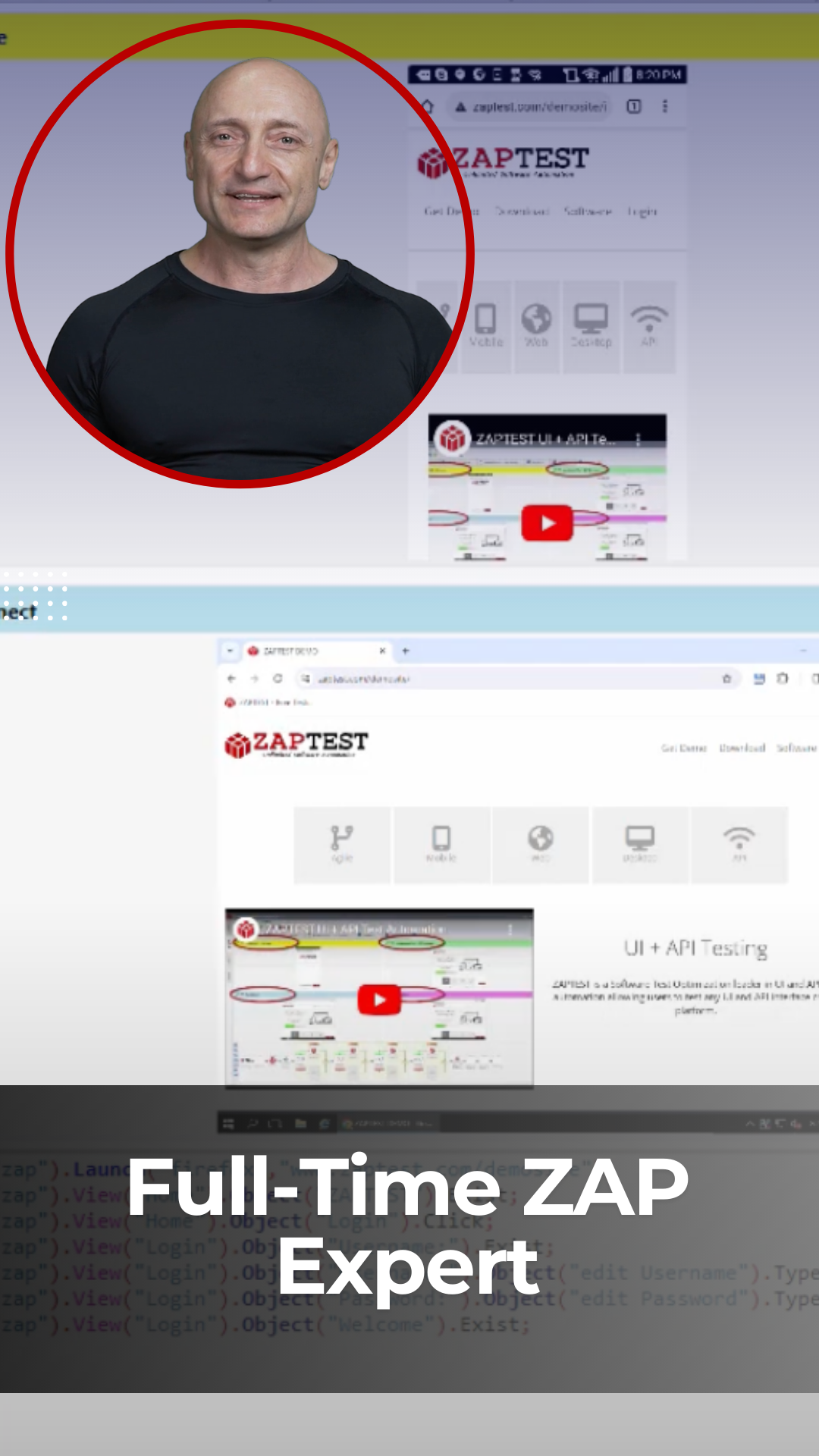Tap the mobile video title ZAPTEST UI + API
Viewport: 819px width, 1456px height.
pos(545,439)
